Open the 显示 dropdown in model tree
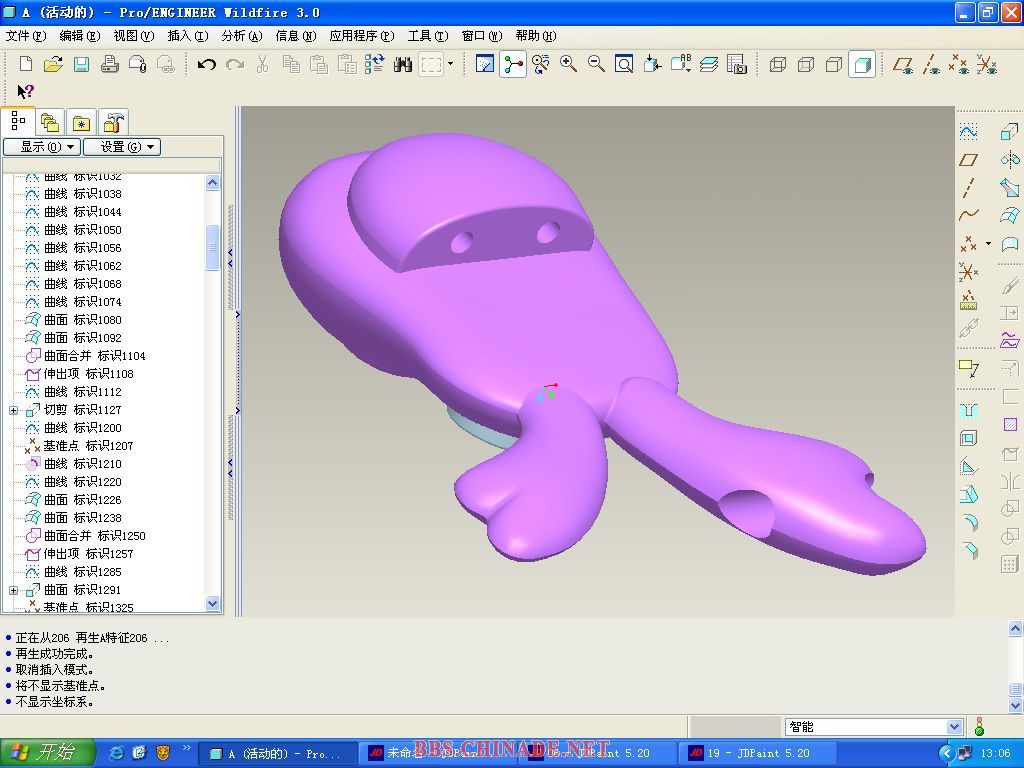 click(41, 147)
